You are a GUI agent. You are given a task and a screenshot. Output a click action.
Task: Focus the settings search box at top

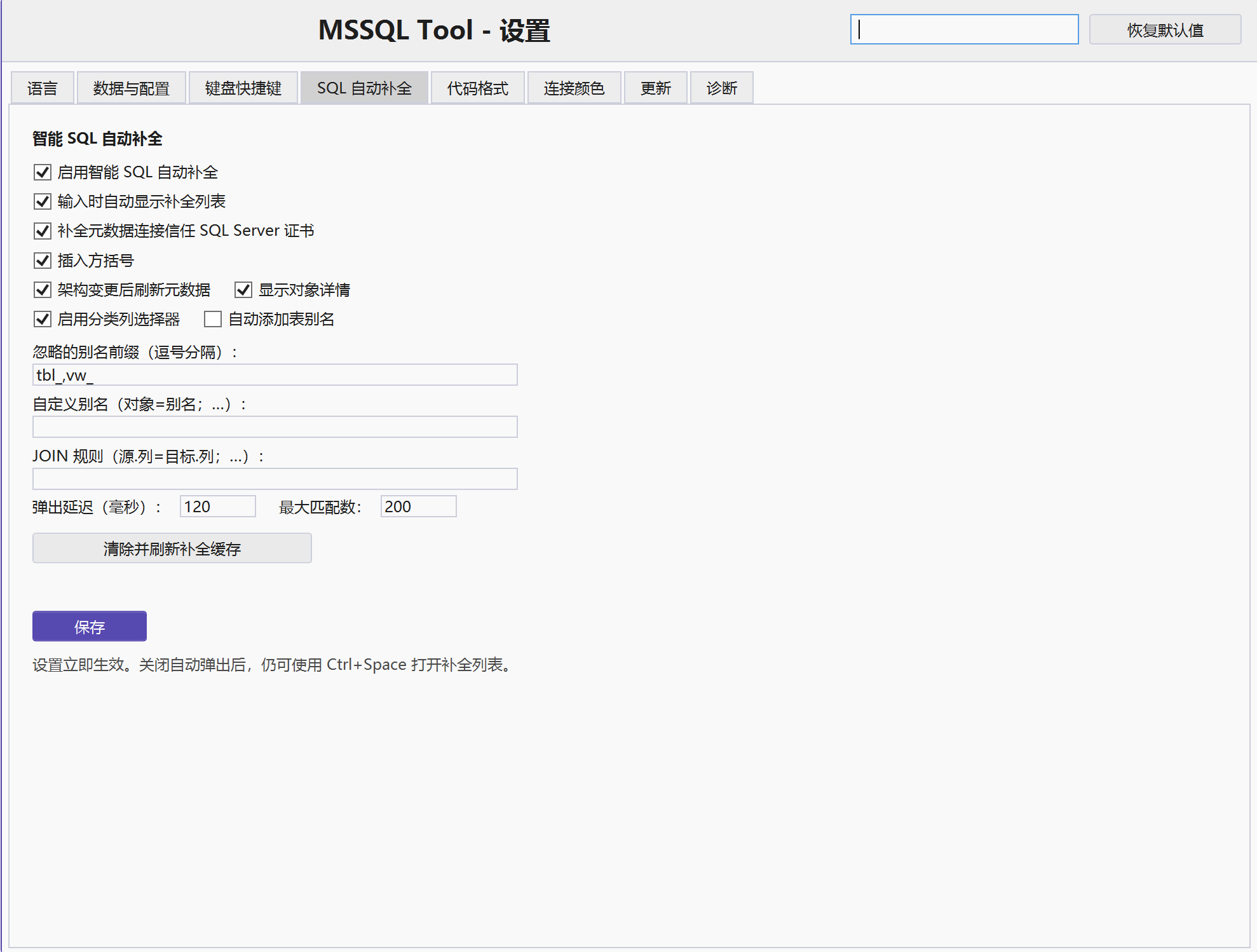pos(965,30)
